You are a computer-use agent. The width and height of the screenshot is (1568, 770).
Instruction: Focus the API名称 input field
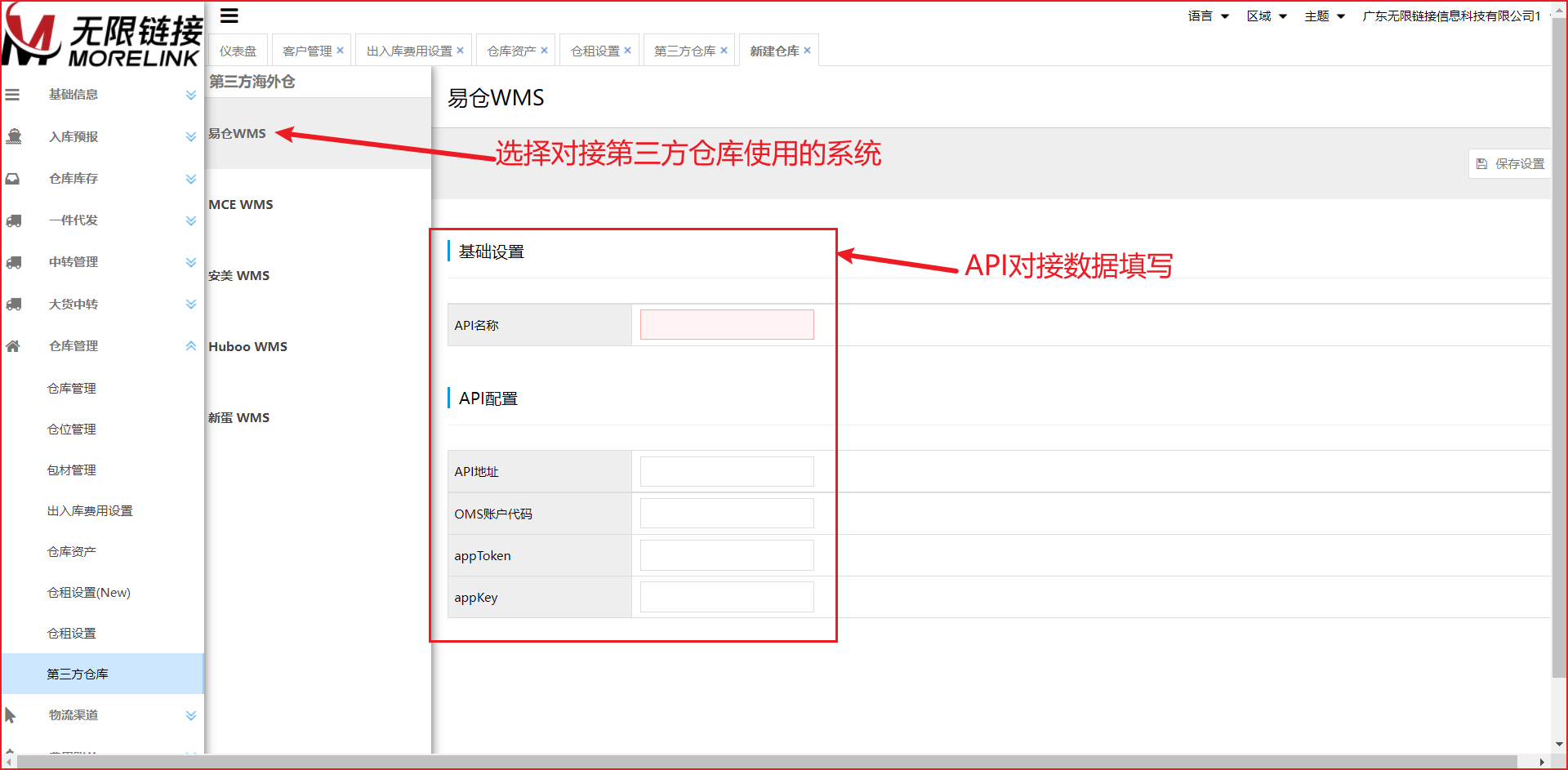[x=727, y=325]
